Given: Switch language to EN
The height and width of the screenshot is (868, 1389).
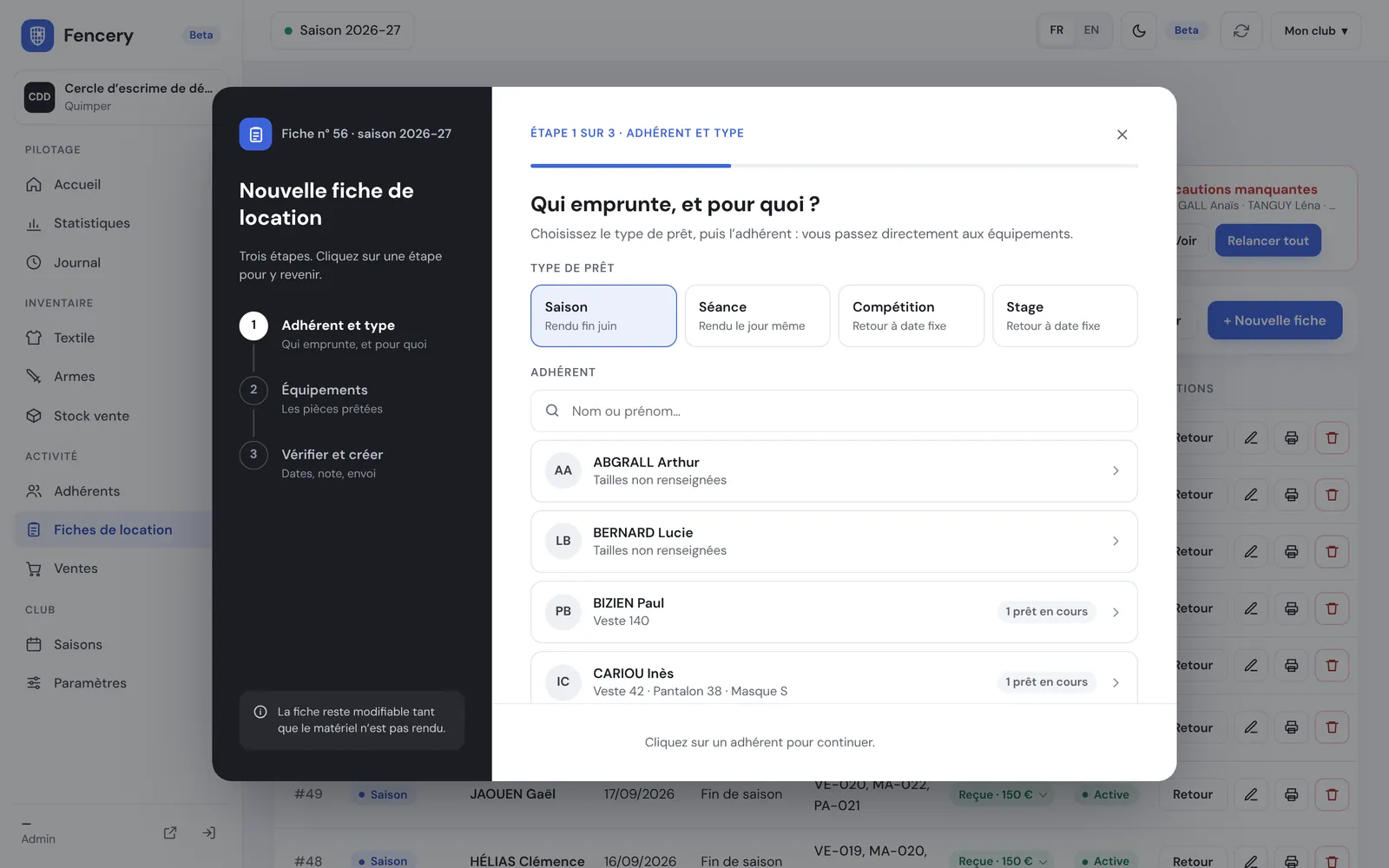Looking at the screenshot, I should coord(1091,30).
